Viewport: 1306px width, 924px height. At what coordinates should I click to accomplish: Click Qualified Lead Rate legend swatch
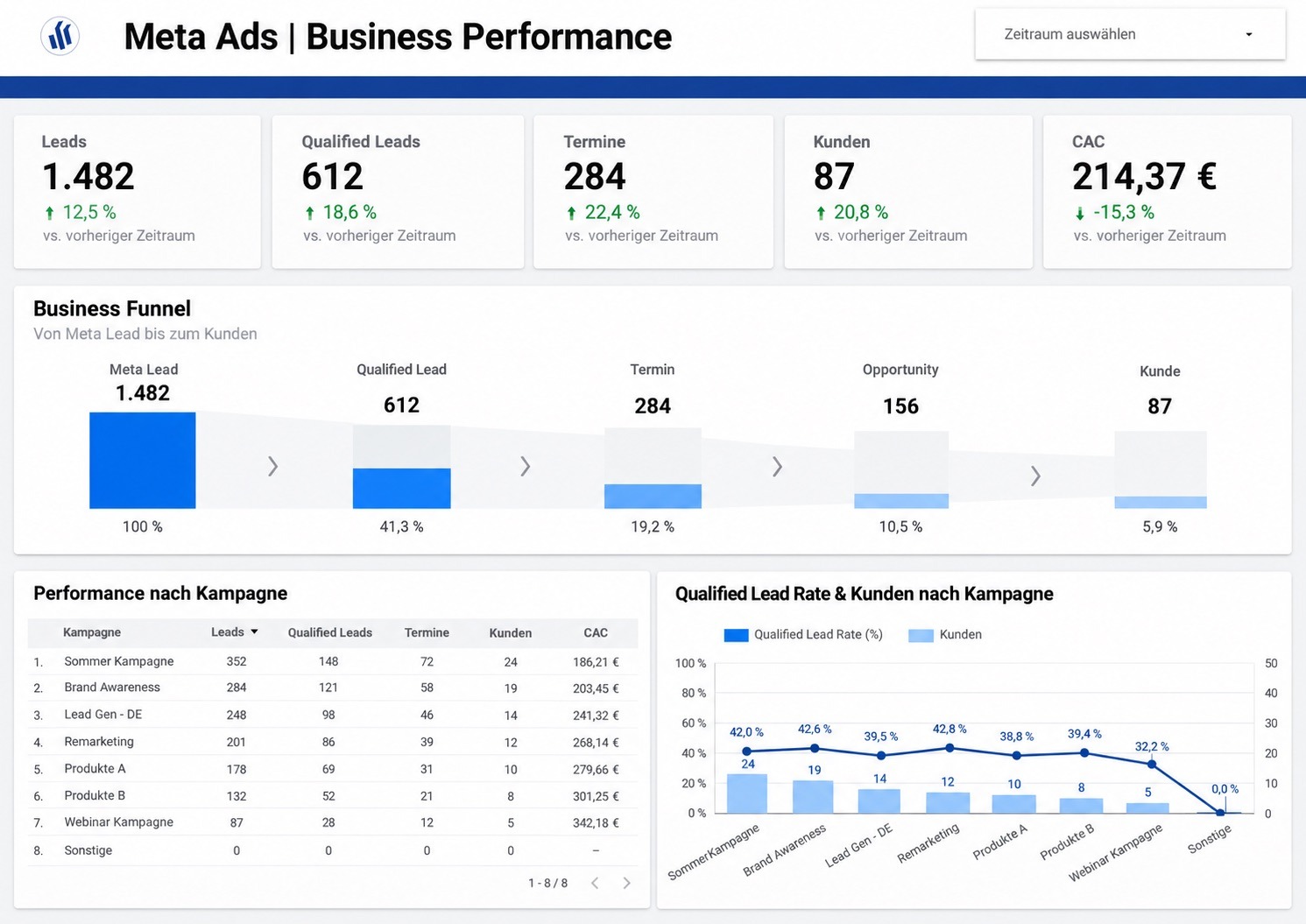tap(736, 635)
